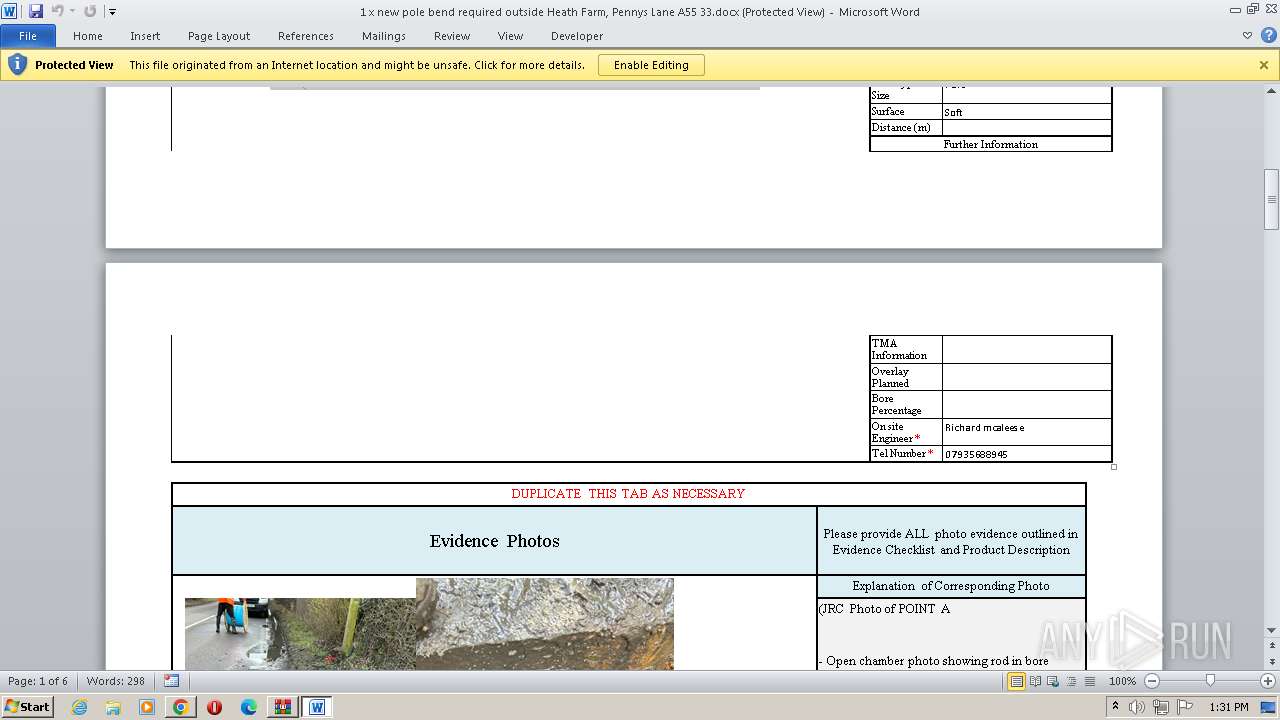Show hidden system tray icons arrow
This screenshot has height=720, width=1280.
point(1116,707)
